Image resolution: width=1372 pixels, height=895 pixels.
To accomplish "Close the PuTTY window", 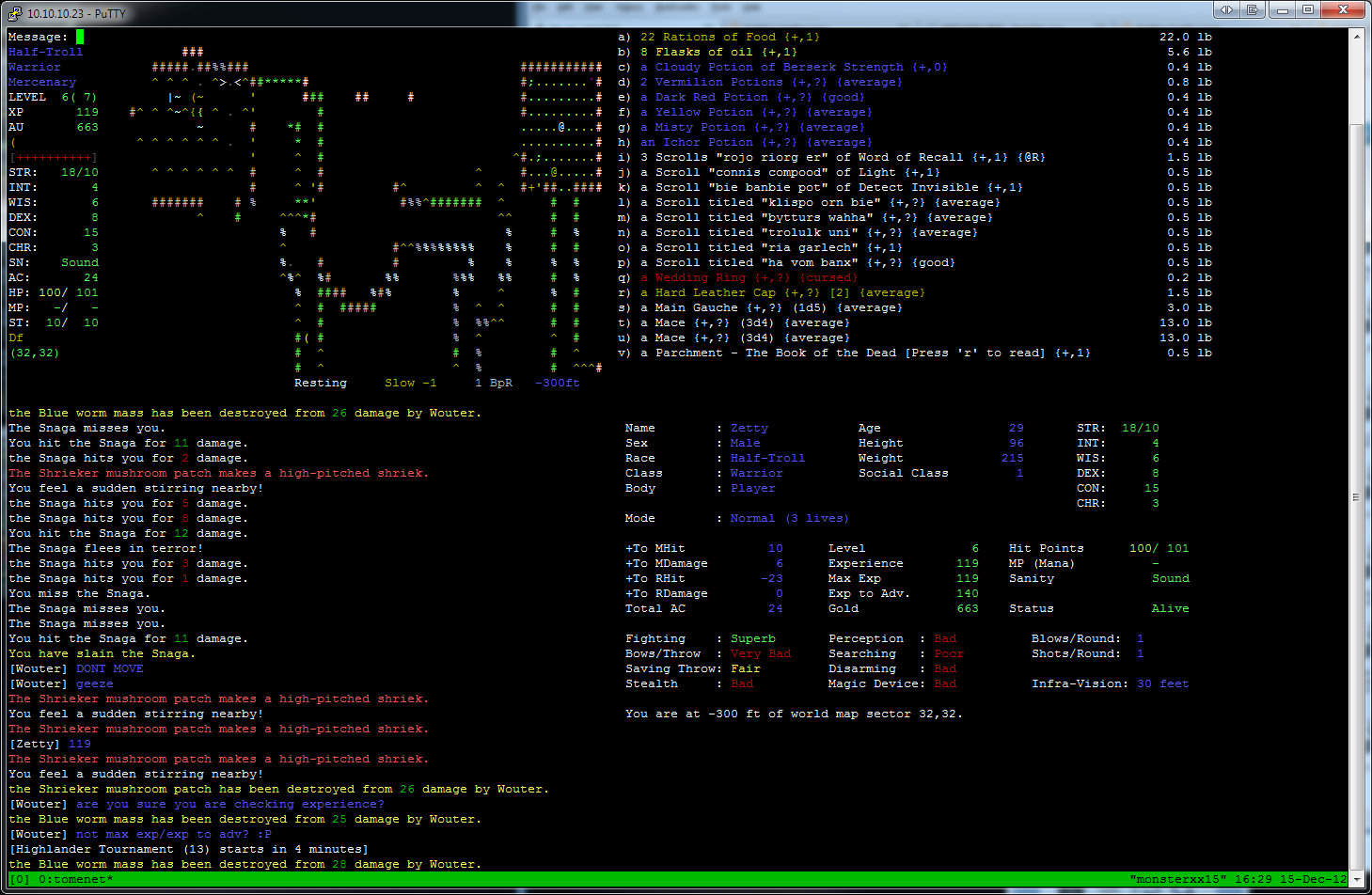I will pos(1345,9).
